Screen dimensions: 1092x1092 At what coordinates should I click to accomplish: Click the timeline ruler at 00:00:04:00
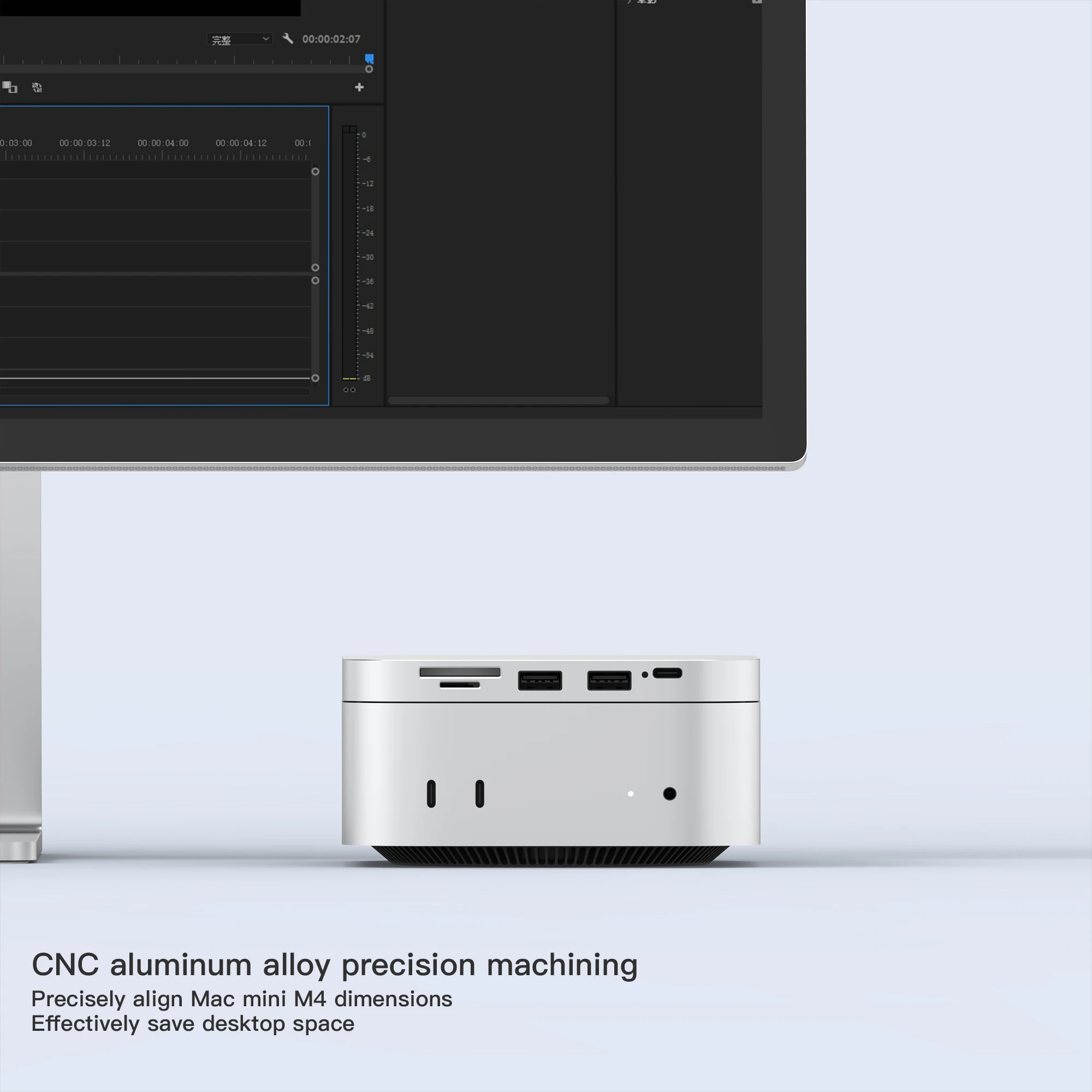(163, 143)
